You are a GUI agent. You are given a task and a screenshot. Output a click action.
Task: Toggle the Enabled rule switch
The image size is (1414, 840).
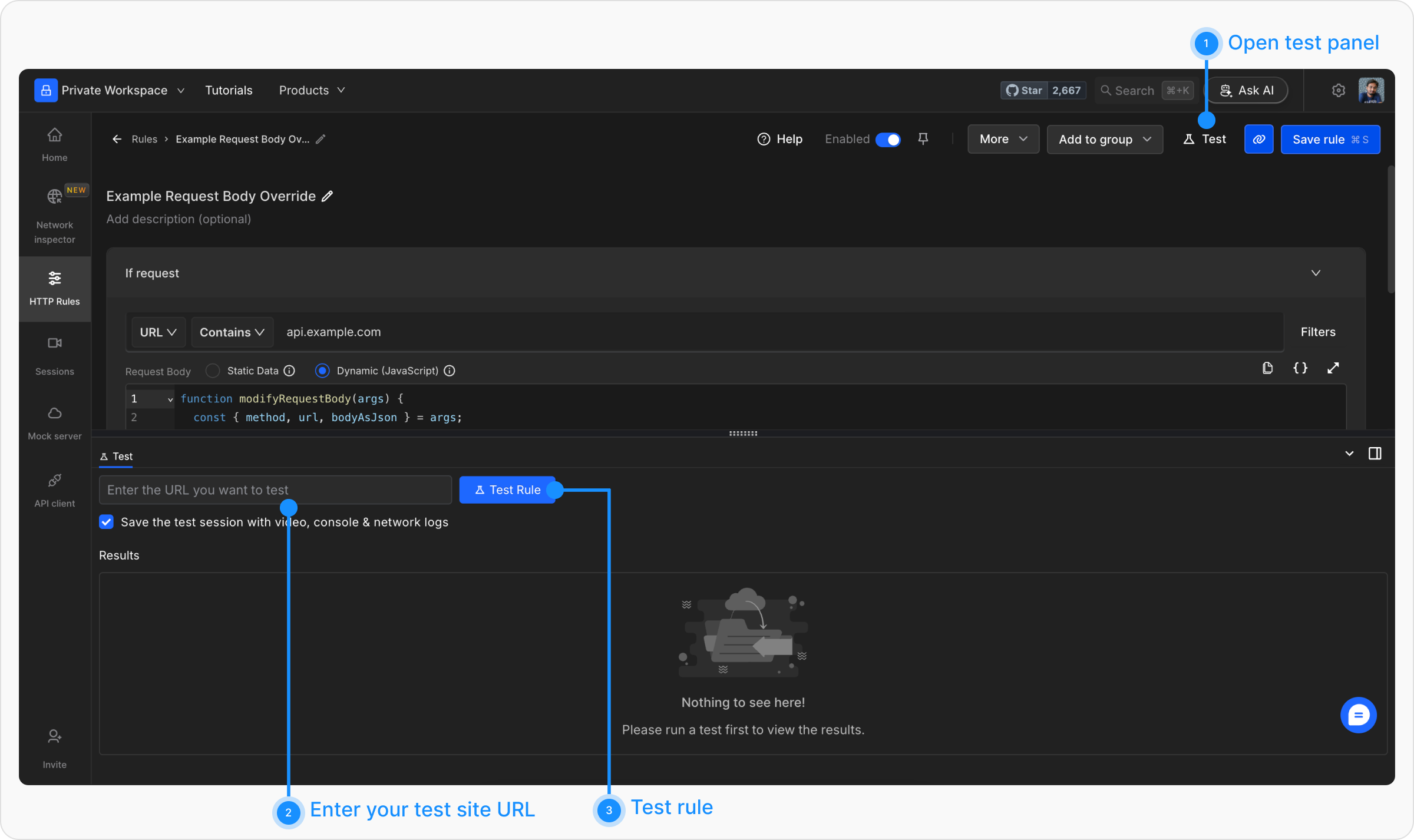(x=888, y=140)
